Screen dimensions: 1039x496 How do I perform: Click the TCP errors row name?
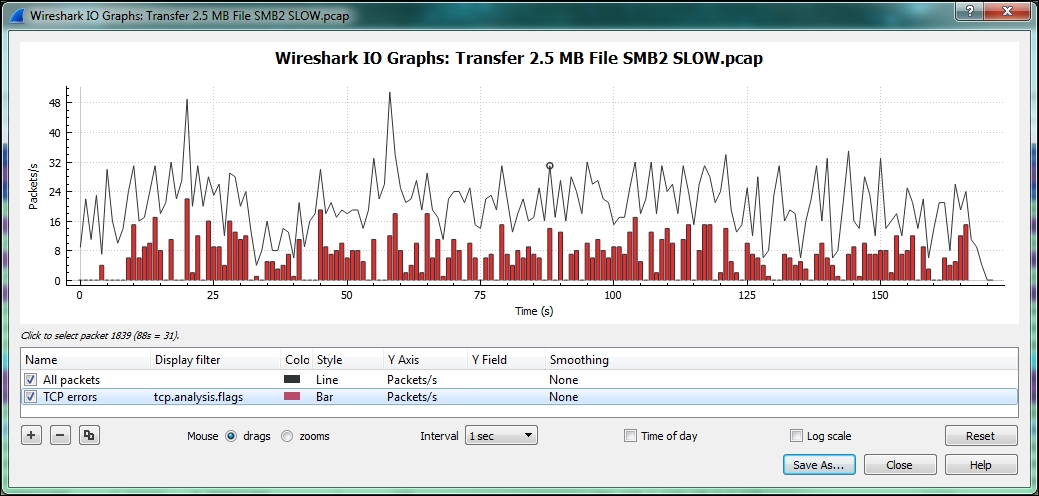click(70, 397)
